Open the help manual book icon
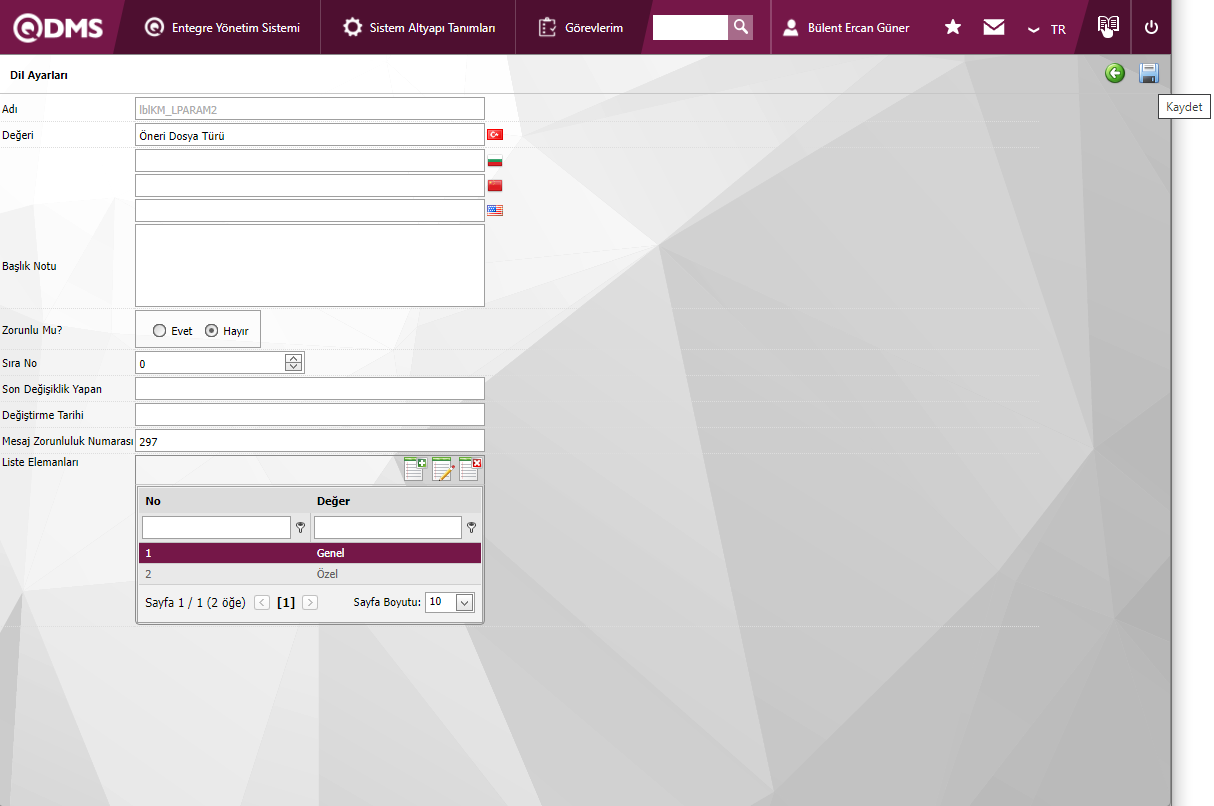1214x806 pixels. (1107, 26)
